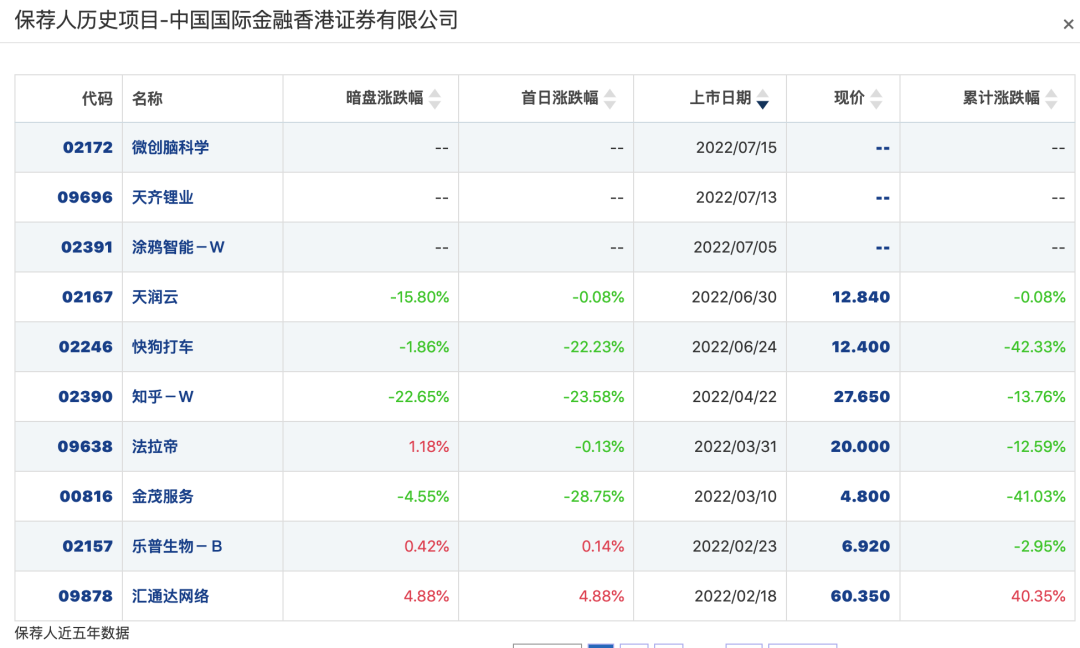Screen dimensions: 1080x648
Task: Select current price 12.400
Action: pos(861,347)
